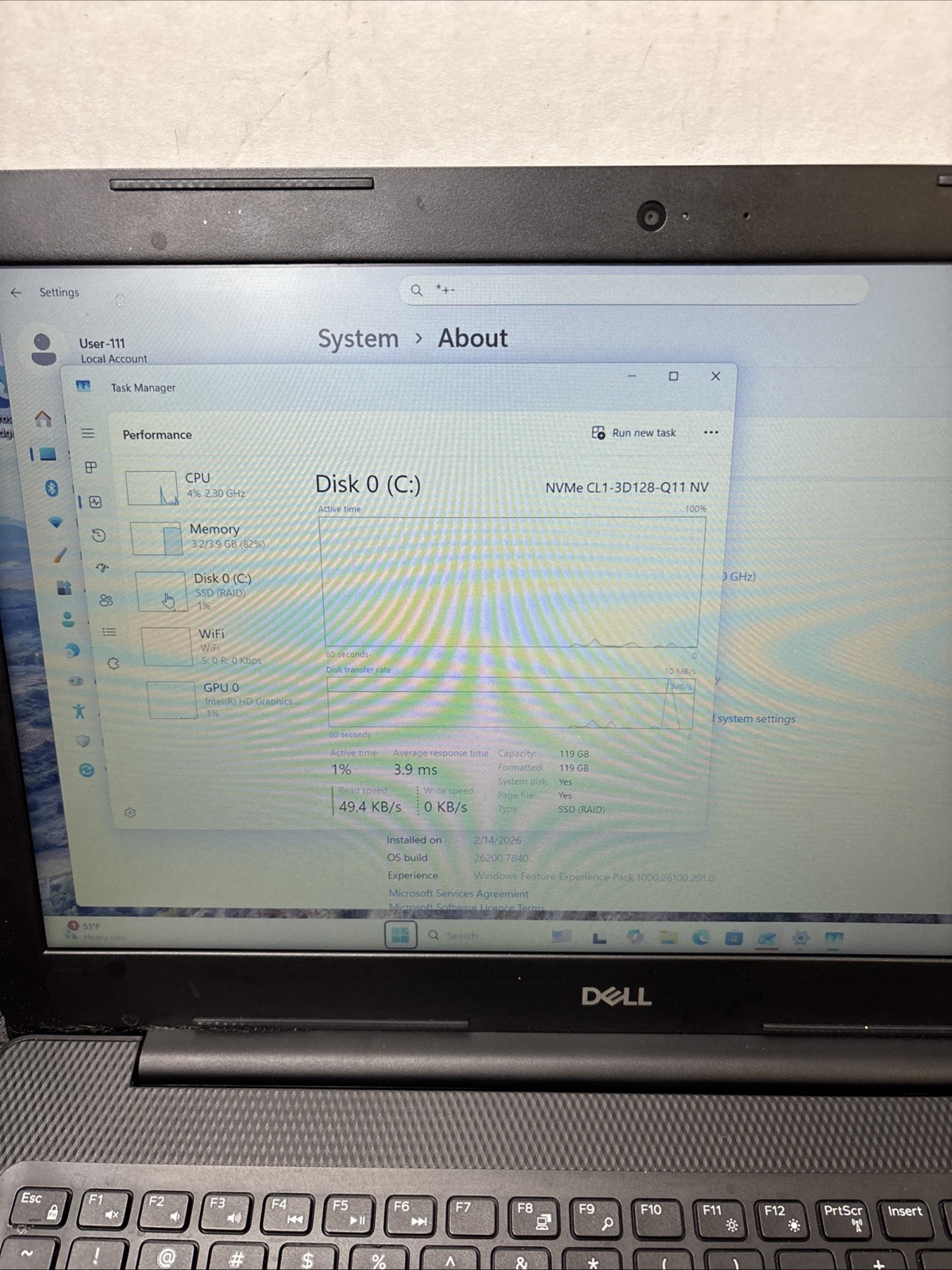
Task: Open Processes page in Task Manager sidebar
Action: tap(91, 467)
